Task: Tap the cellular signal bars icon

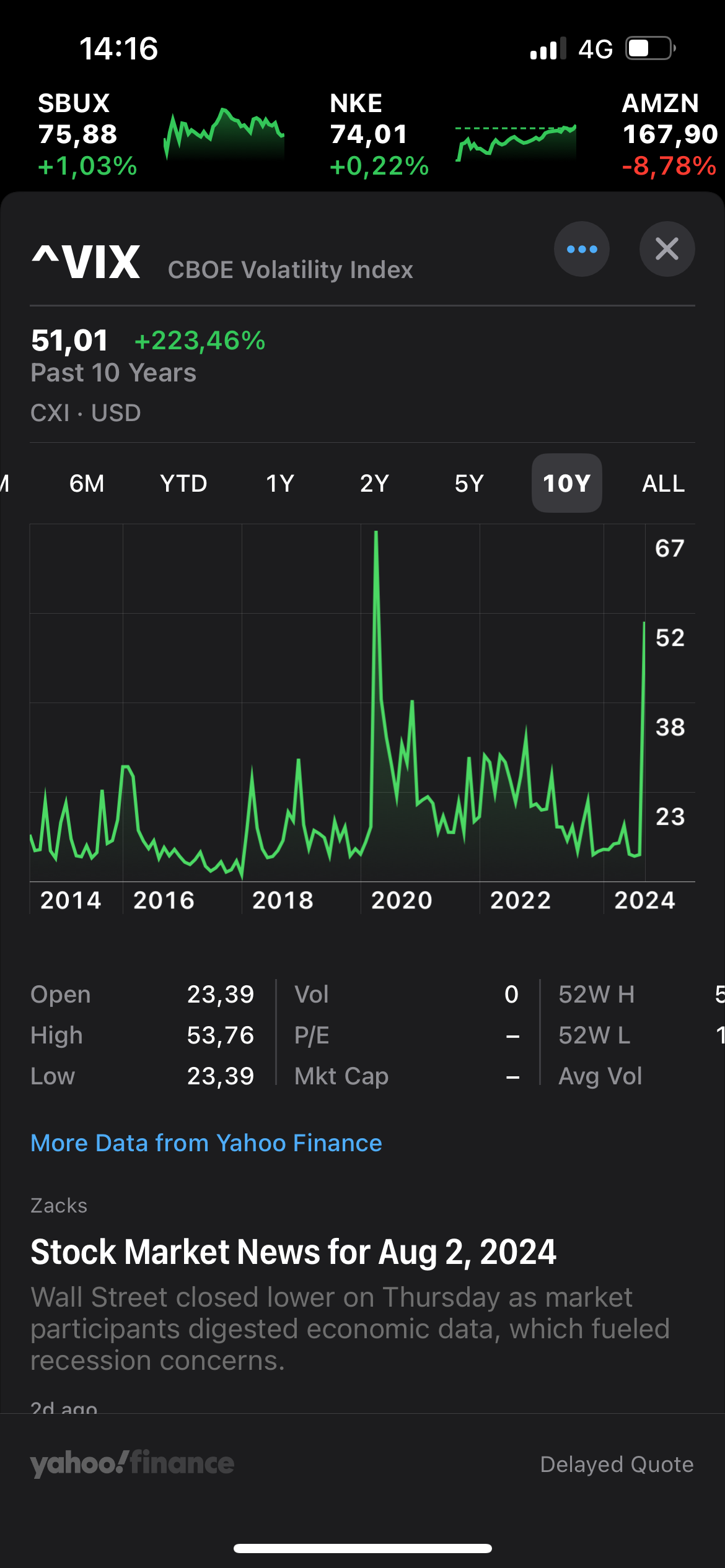Action: [548, 48]
